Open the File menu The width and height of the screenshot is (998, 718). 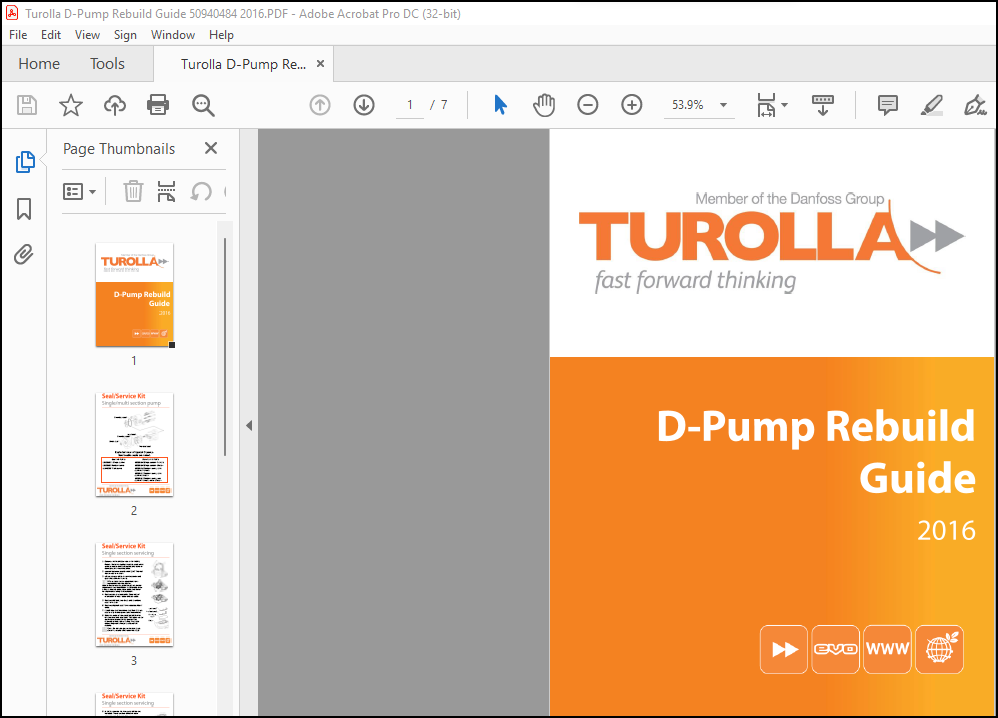(x=18, y=35)
